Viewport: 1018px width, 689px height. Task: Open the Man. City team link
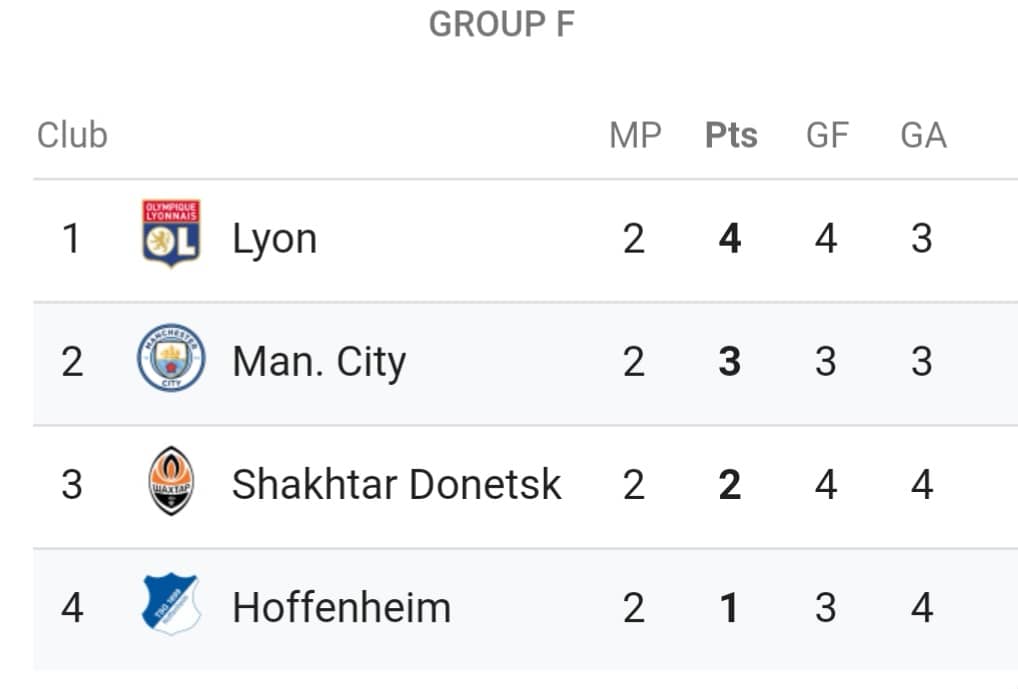(x=319, y=362)
